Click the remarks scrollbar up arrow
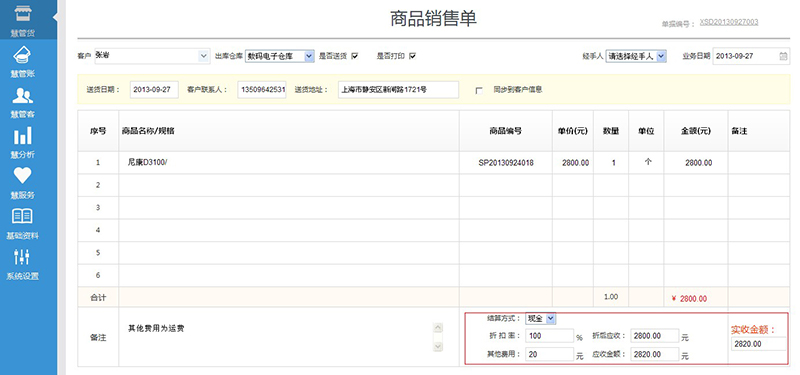 pos(438,328)
